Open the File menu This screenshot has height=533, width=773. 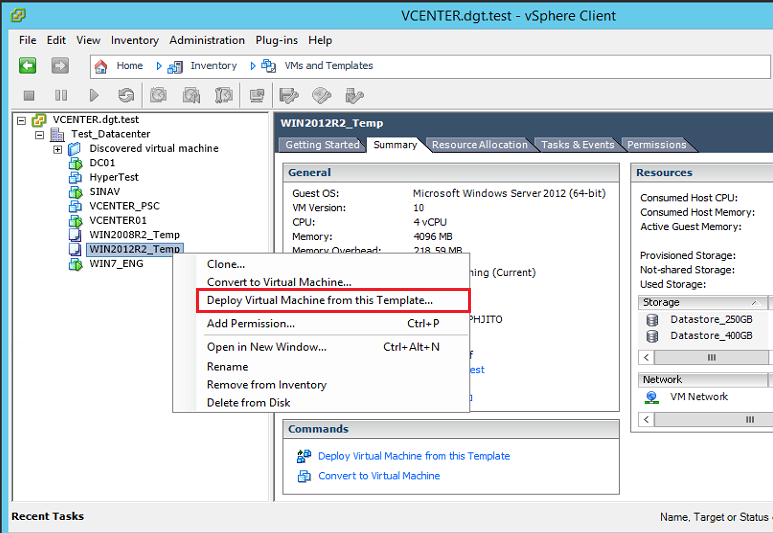tap(28, 40)
